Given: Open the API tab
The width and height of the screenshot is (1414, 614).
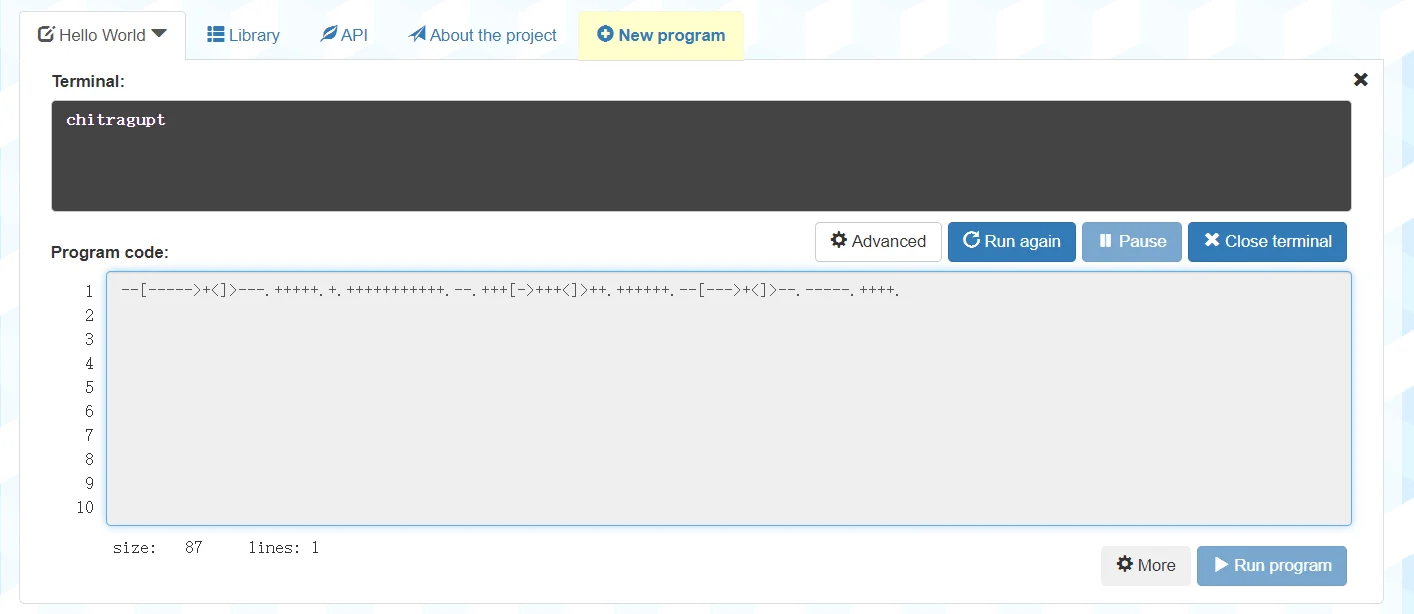Looking at the screenshot, I should pos(344,36).
